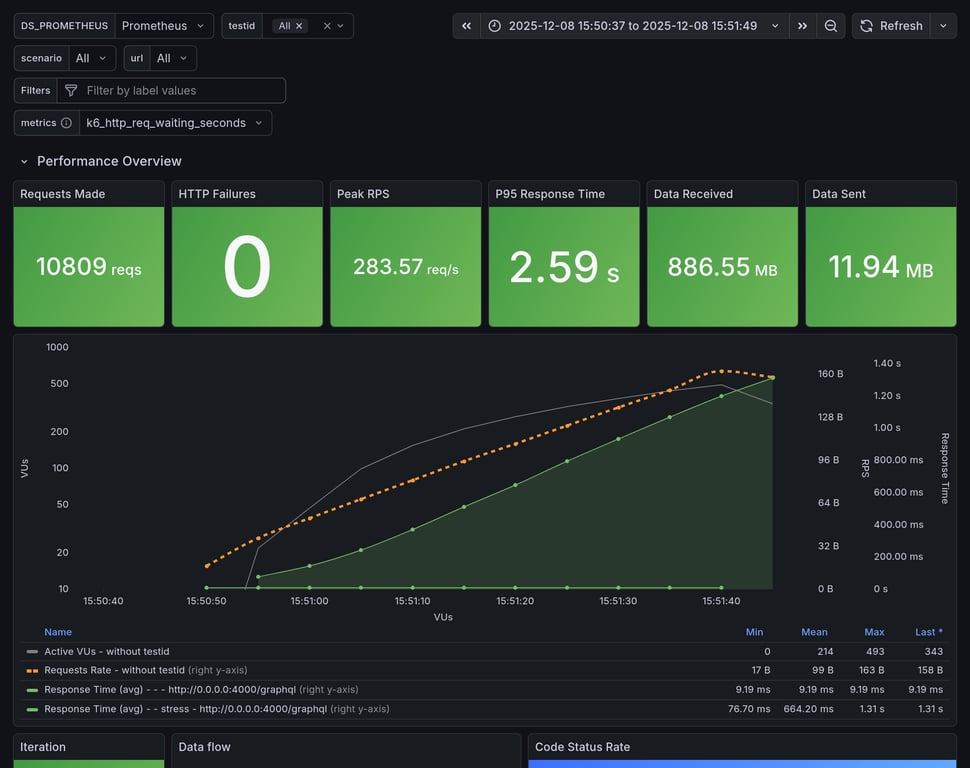Viewport: 970px width, 768px height.
Task: Click the info icon next to metrics
Action: click(x=65, y=122)
